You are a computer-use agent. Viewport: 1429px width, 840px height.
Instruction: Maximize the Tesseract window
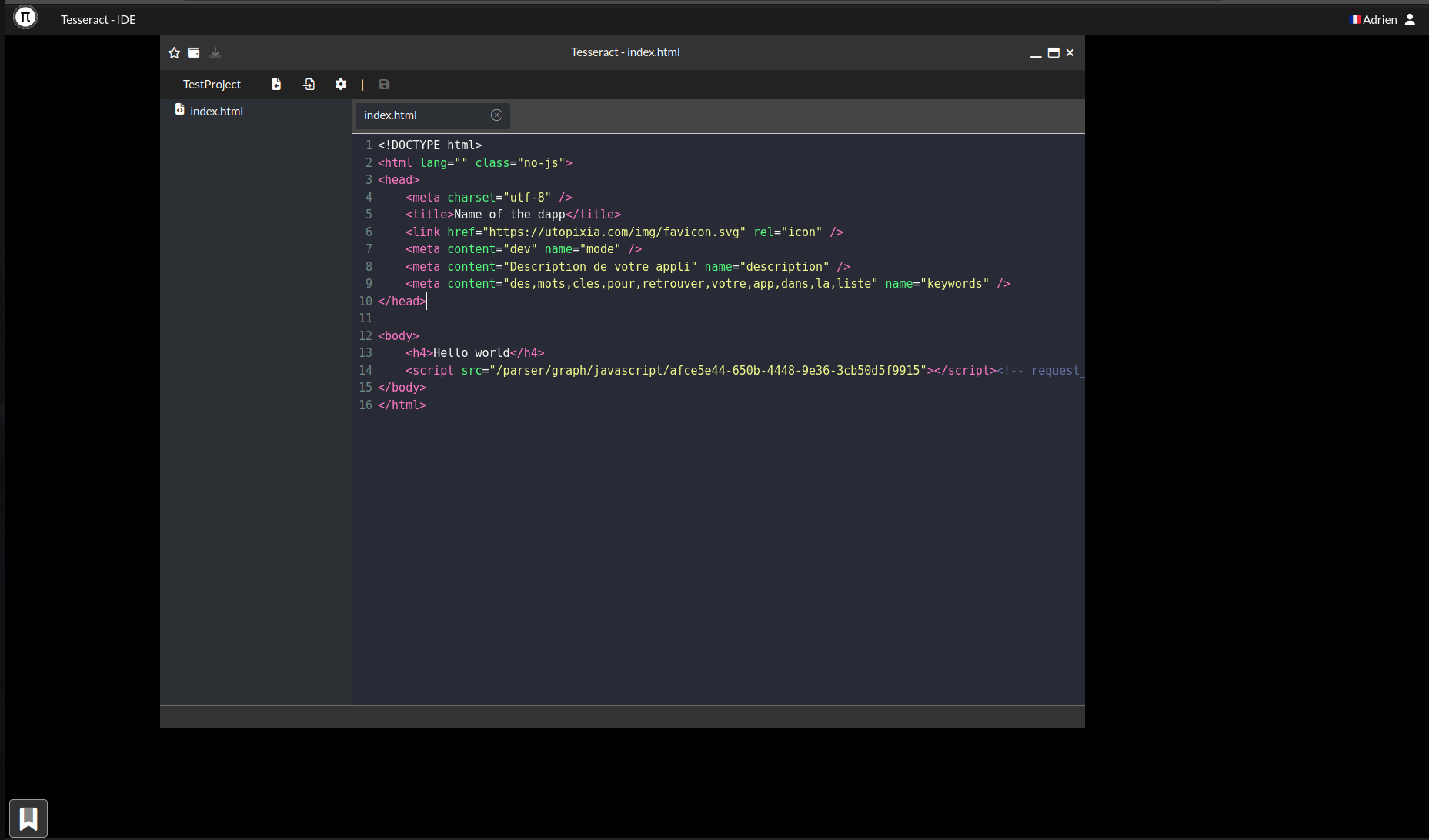point(1053,52)
